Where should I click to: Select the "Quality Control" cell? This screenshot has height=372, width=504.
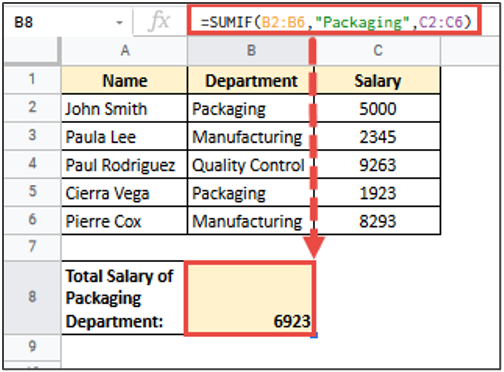click(251, 164)
